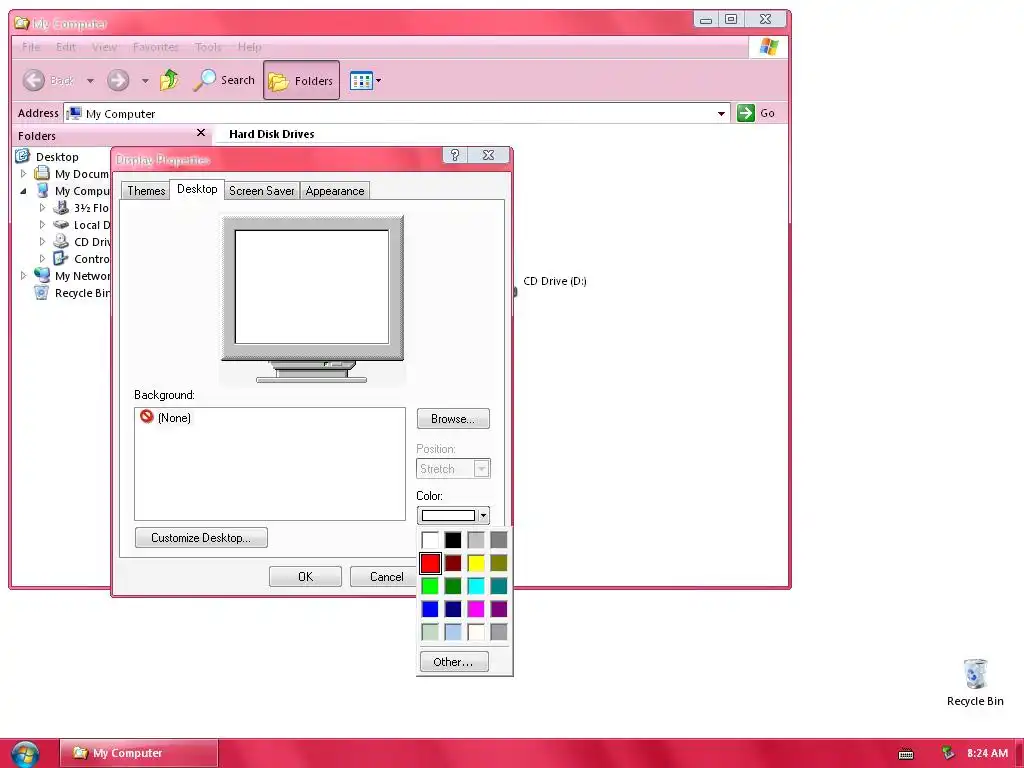1024x768 pixels.
Task: Open the Favorites menu
Action: [x=155, y=47]
